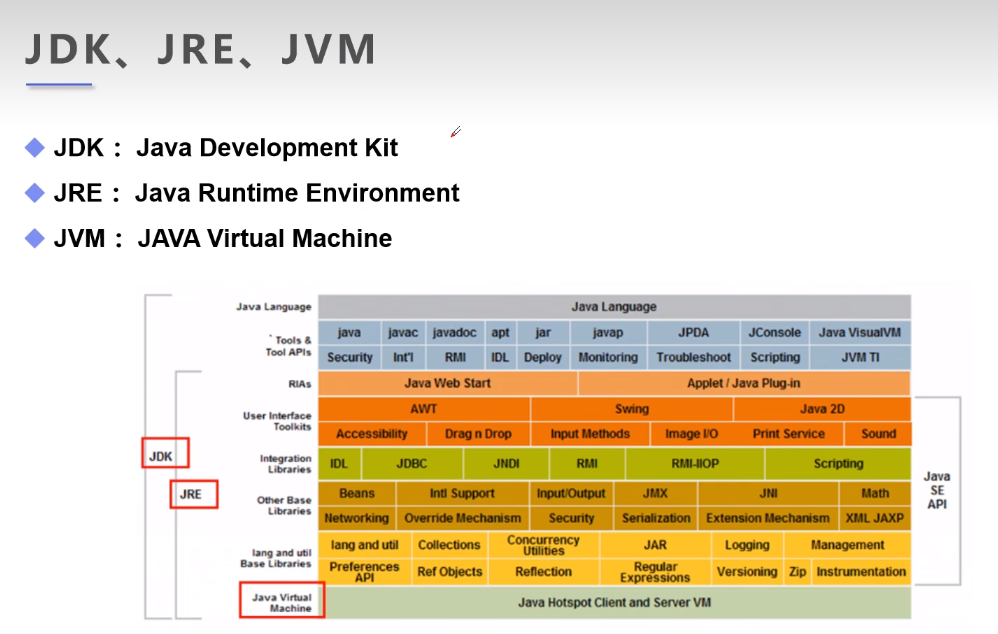Screen dimensions: 998x634
Task: Click the "Zip" cell
Action: click(x=798, y=572)
